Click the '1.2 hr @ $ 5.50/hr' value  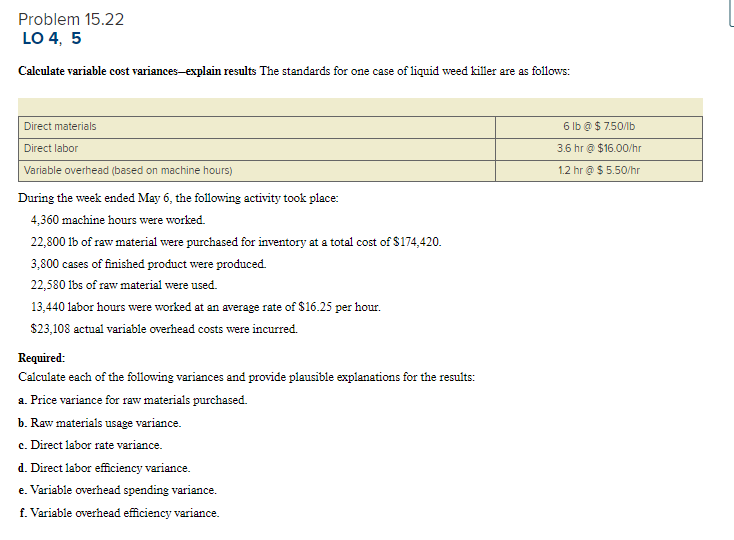[599, 170]
